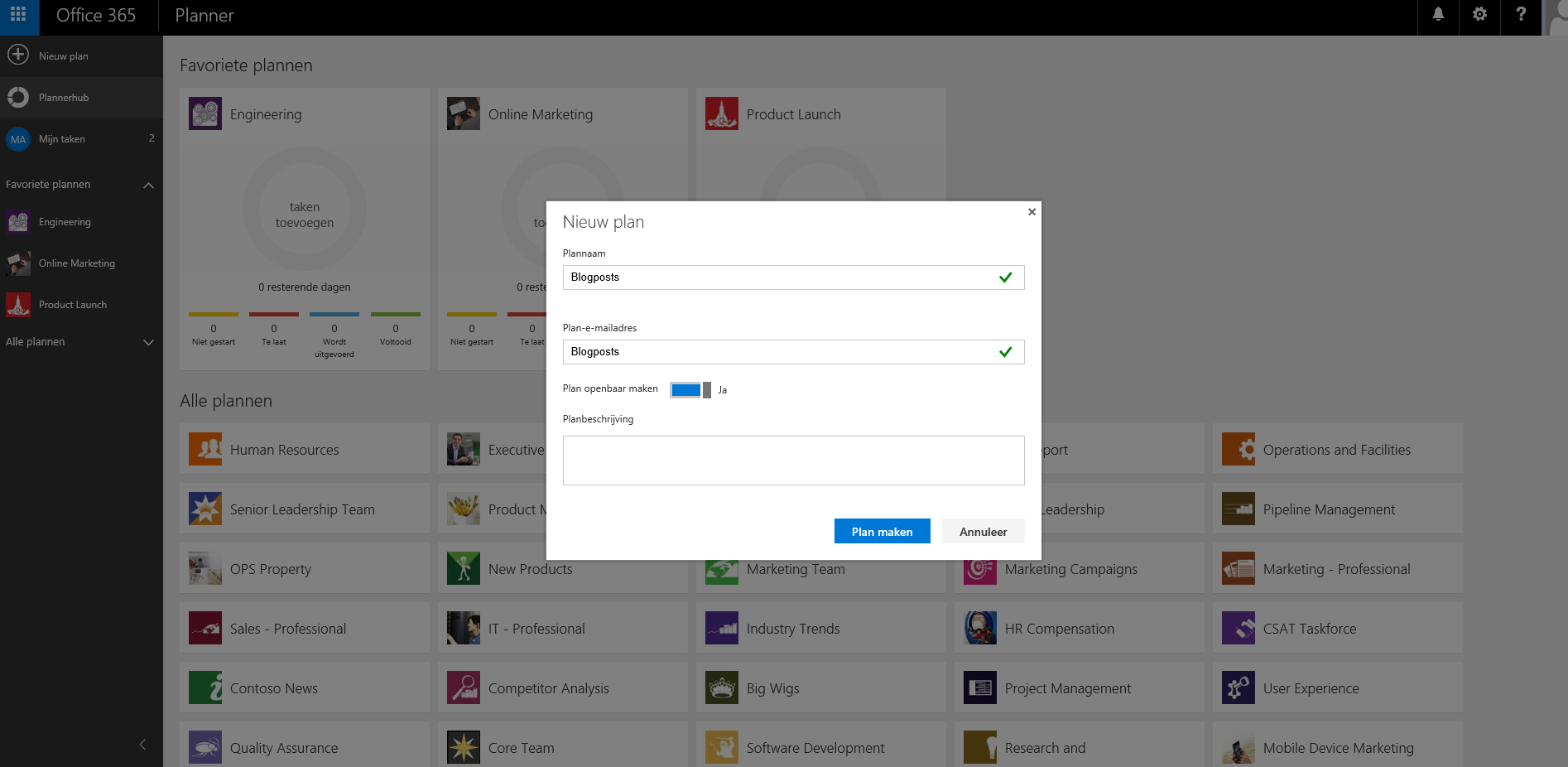The image size is (1568, 767).
Task: Click the Plan maken button
Action: pyautogui.click(x=883, y=531)
